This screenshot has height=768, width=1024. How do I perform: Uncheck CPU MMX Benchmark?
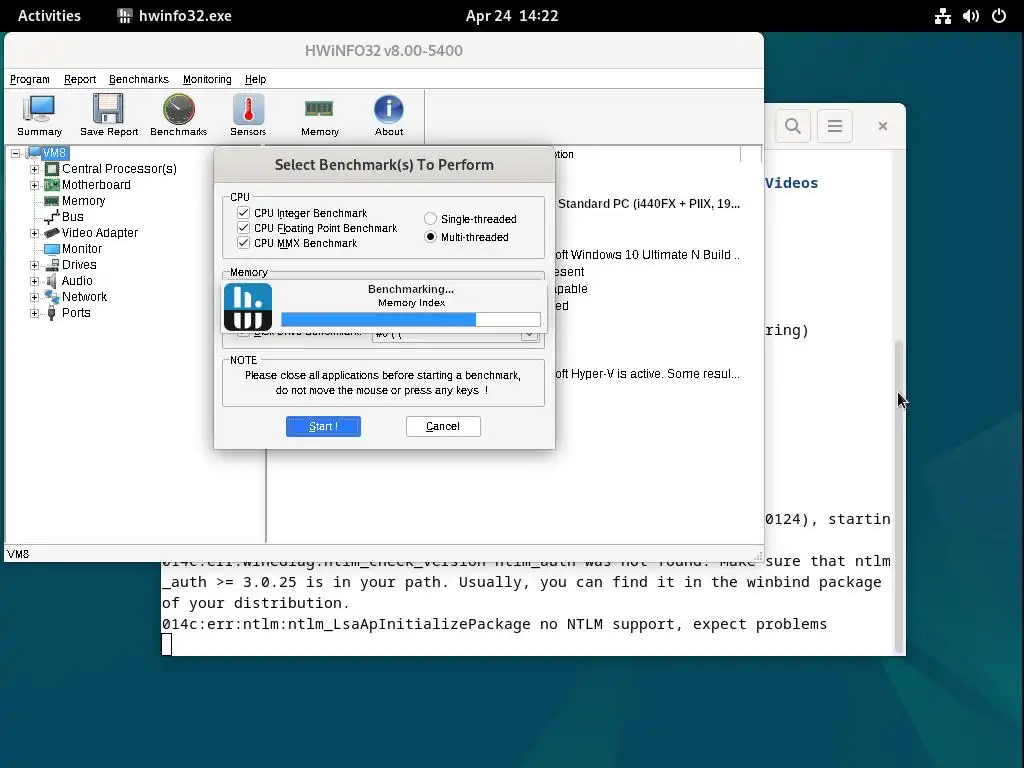click(x=244, y=243)
